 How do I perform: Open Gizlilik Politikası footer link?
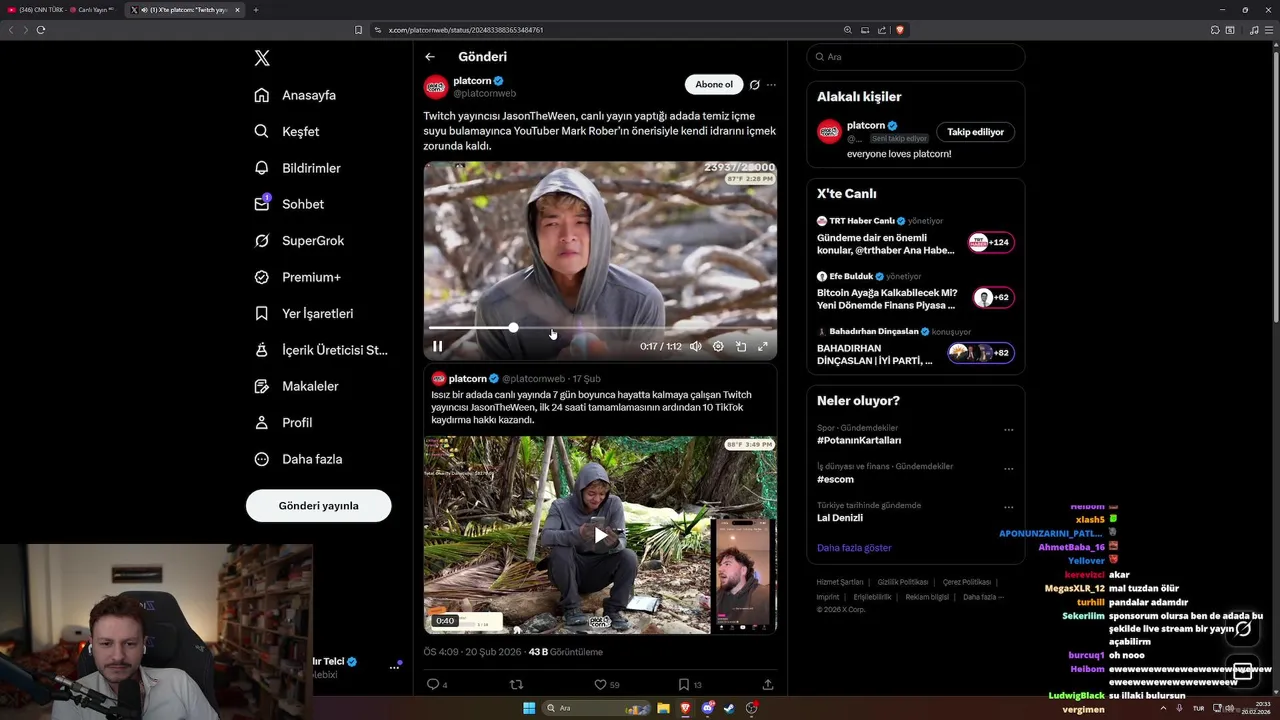[x=903, y=582]
